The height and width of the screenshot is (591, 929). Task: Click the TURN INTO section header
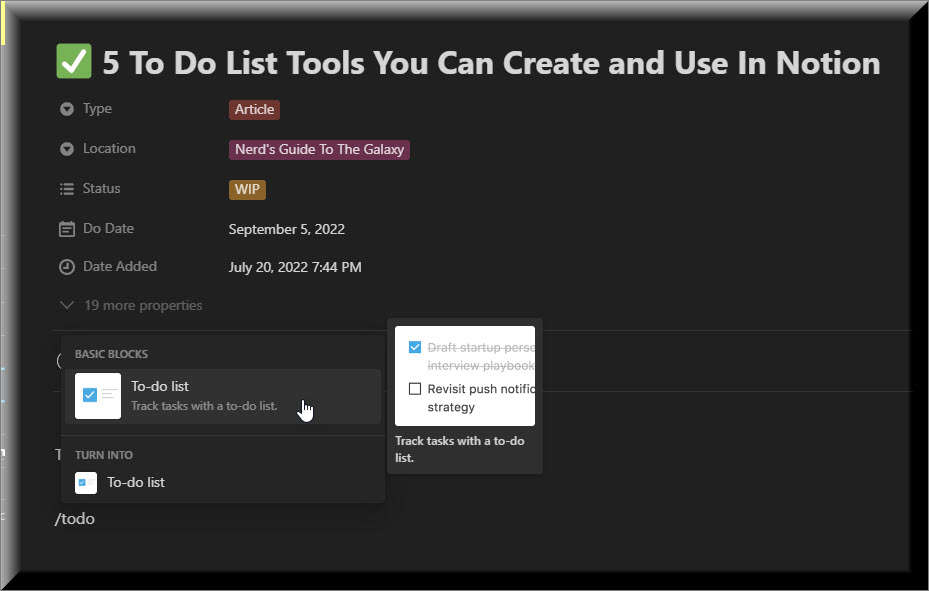pyautogui.click(x=104, y=455)
